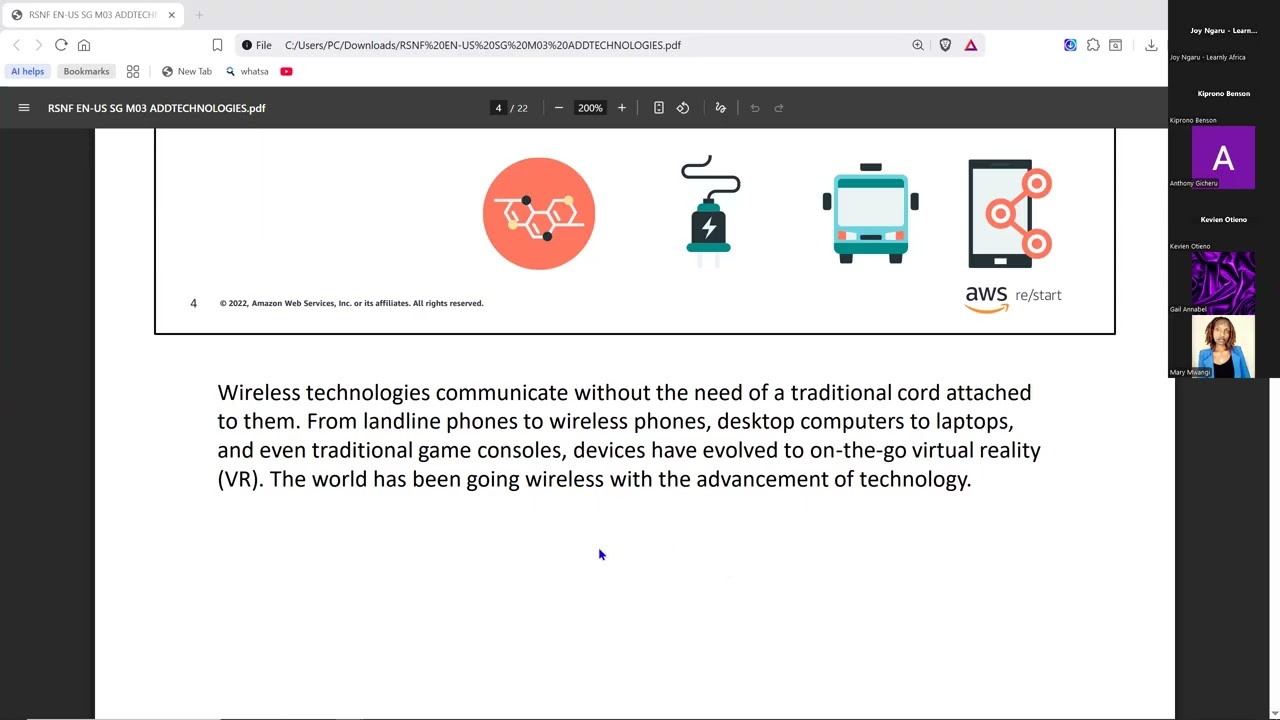
Task: Click the phone share illustration
Action: point(1010,213)
